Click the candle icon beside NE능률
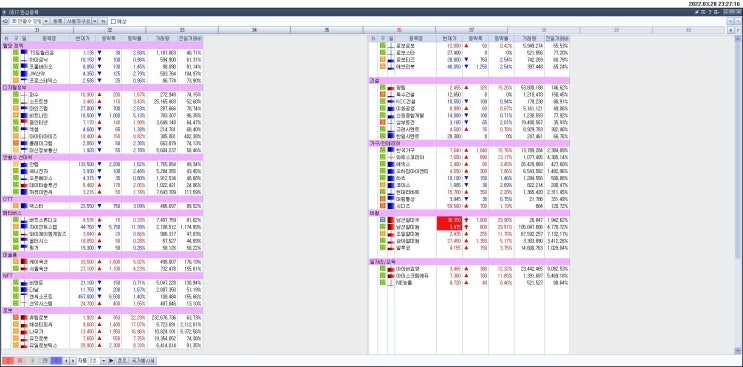Screen dimensions: 743x367 391,282
